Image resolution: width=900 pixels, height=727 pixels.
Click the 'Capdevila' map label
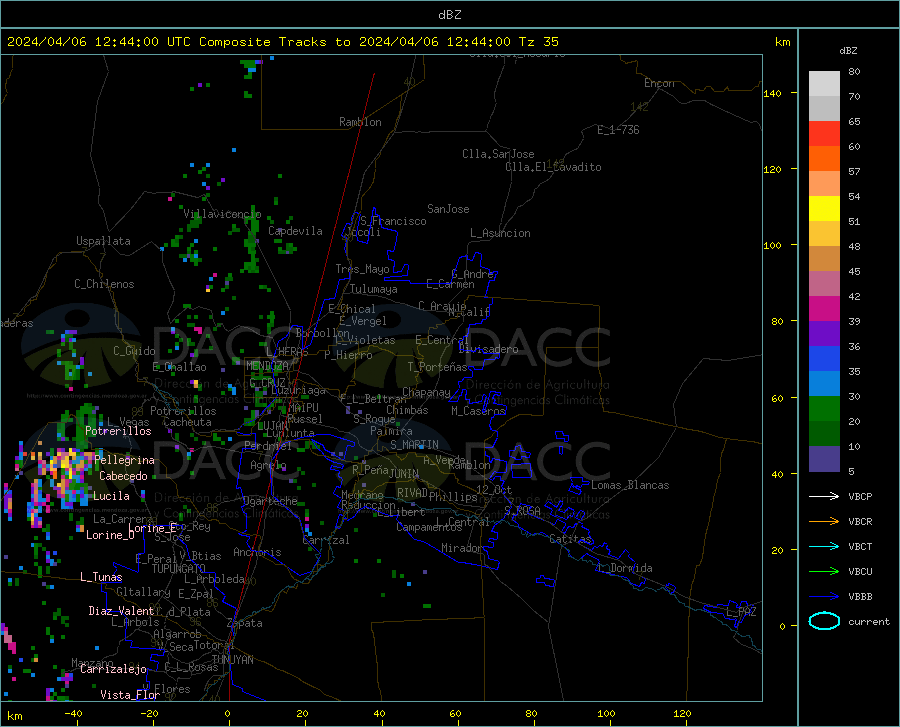coord(295,231)
